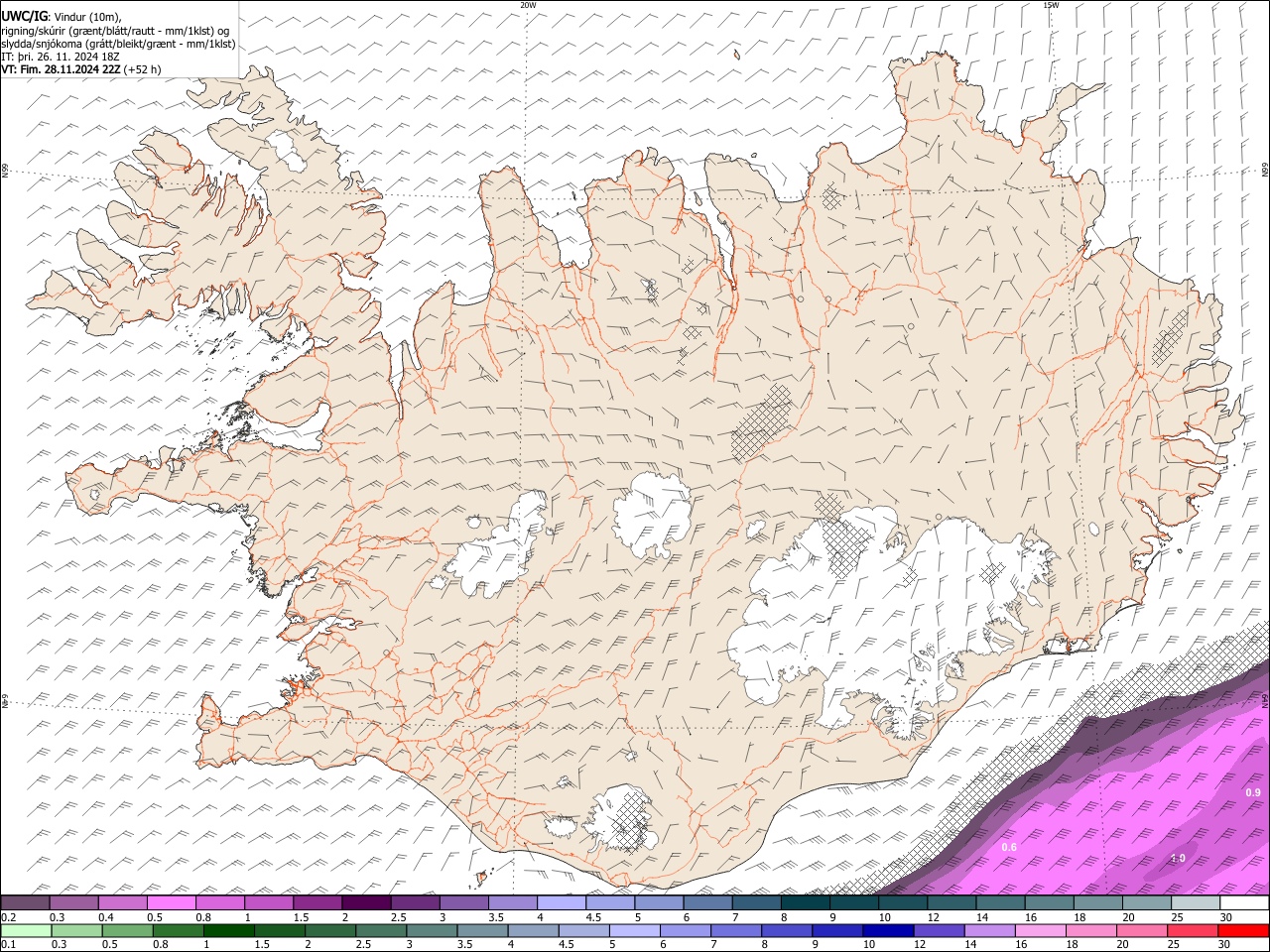The height and width of the screenshot is (952, 1270).
Task: Pick the 25 swatch on the red rain scale
Action: tap(1193, 930)
